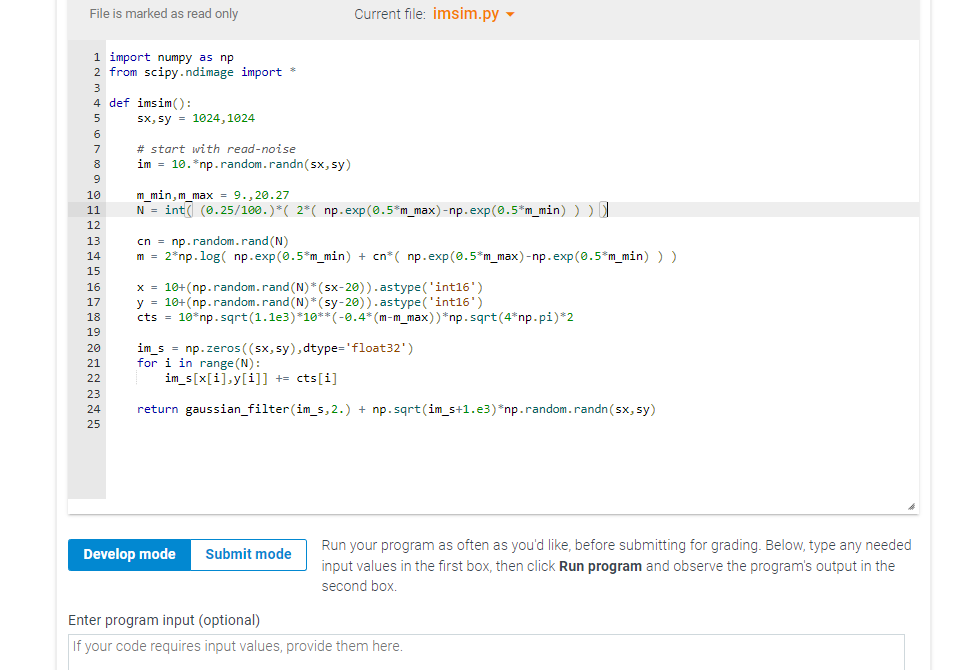Viewport: 974px width, 670px height.
Task: Click line number 1 in the gutter
Action: click(x=96, y=56)
